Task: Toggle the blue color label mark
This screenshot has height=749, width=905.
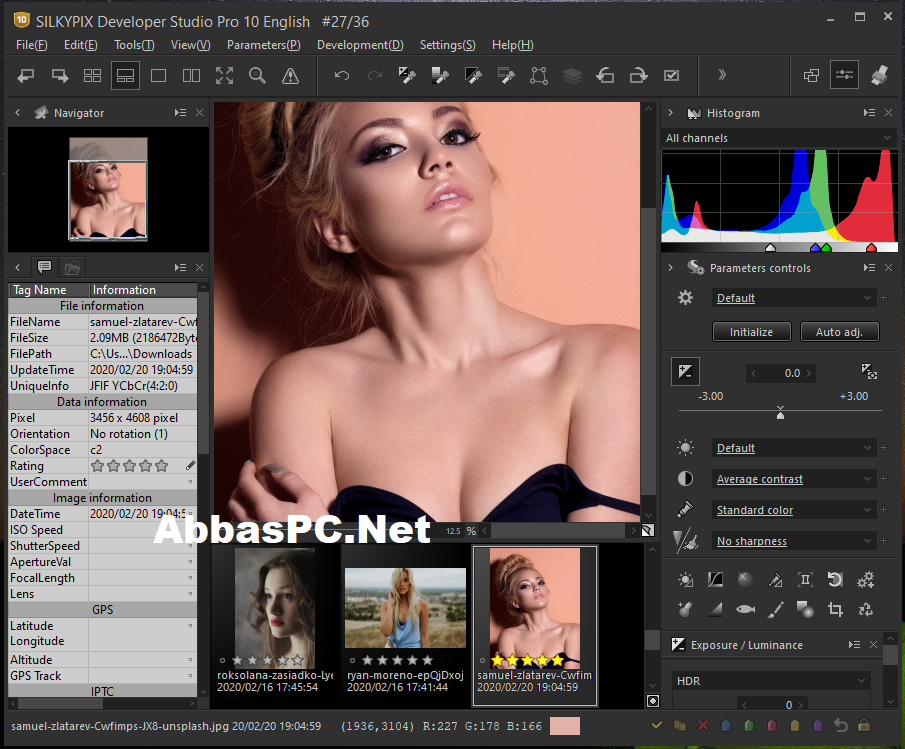Action: 726,725
